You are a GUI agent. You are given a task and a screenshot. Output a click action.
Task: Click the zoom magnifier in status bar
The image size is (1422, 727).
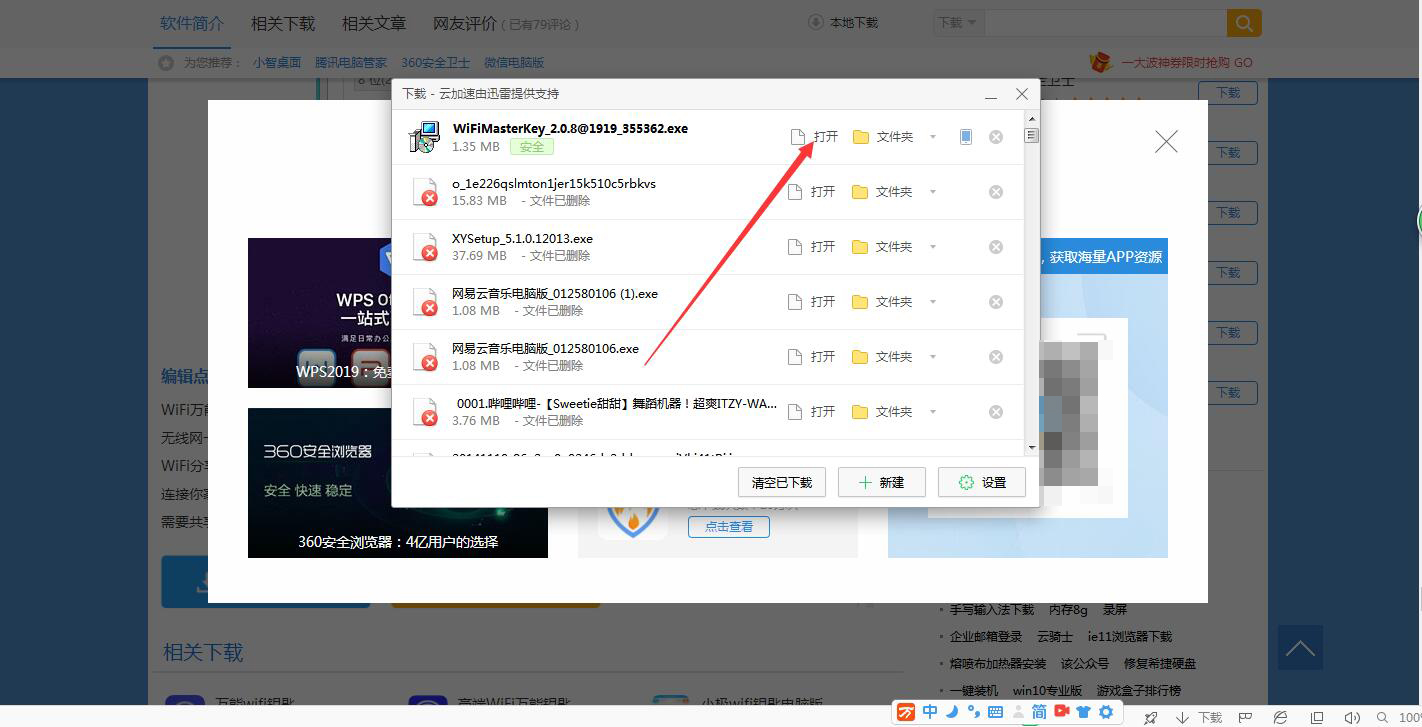1384,717
